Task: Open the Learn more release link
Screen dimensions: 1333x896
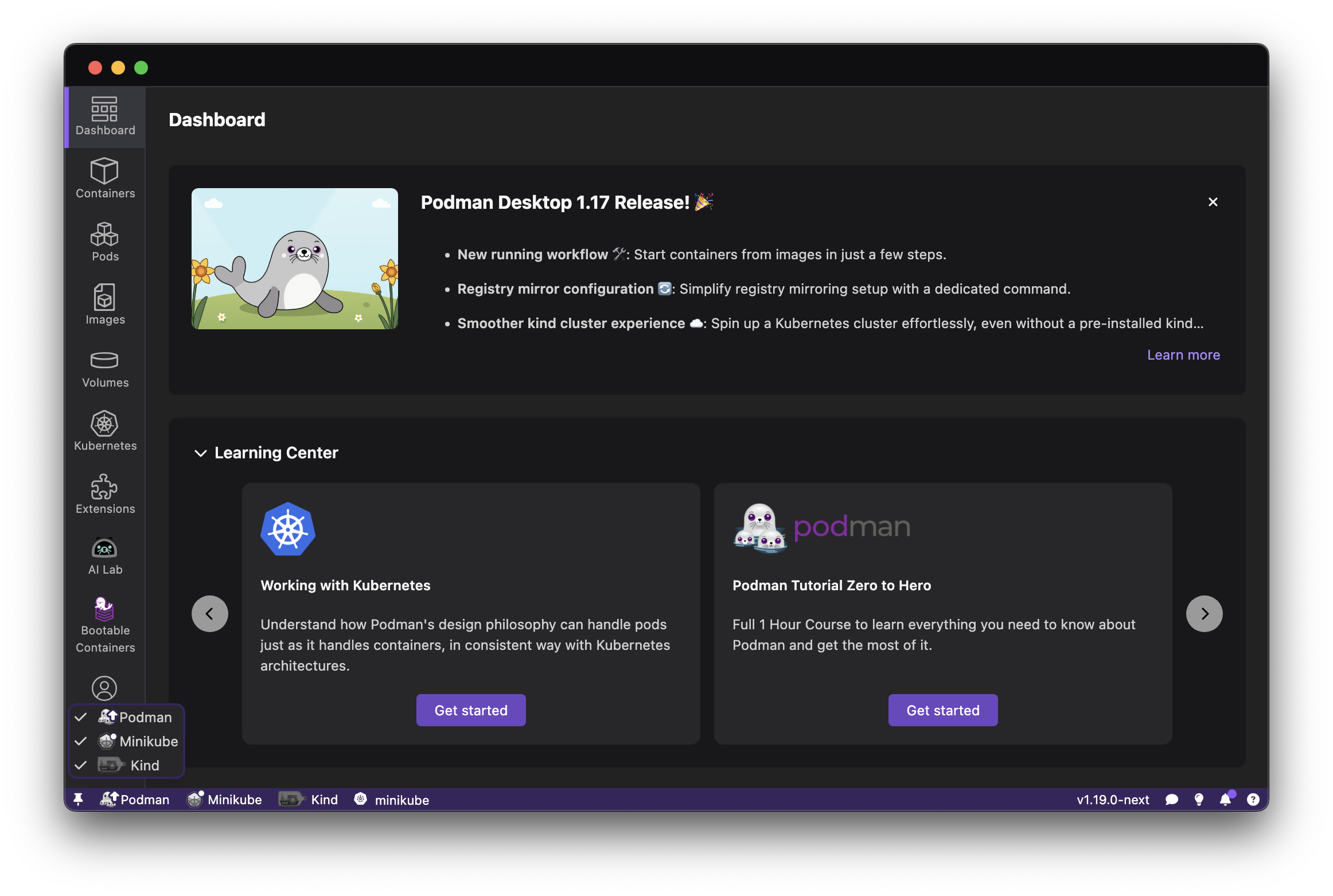Action: 1183,355
